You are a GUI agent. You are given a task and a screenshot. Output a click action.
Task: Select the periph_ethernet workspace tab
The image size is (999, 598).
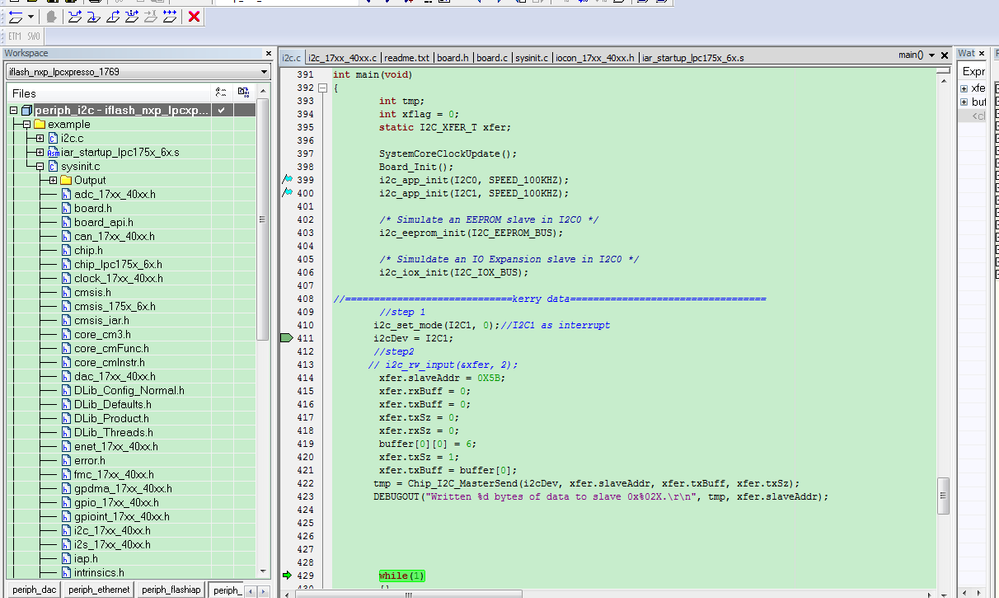[99, 590]
